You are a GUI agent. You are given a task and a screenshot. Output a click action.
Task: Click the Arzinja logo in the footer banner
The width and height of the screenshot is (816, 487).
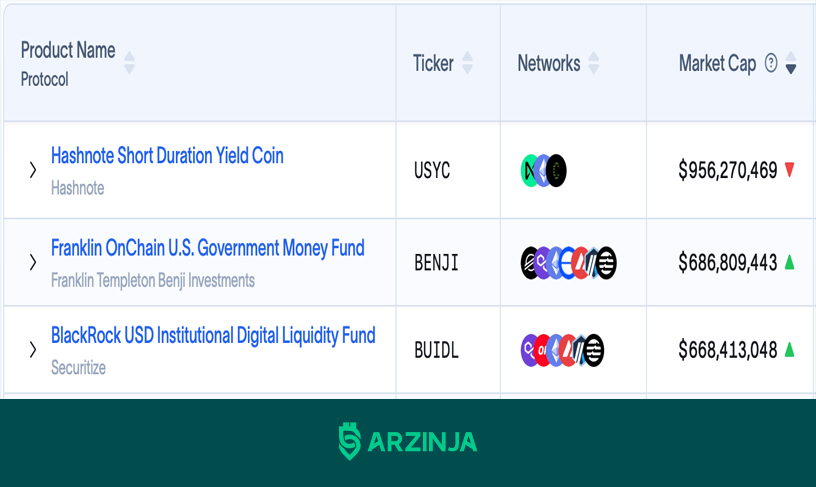coord(407,441)
